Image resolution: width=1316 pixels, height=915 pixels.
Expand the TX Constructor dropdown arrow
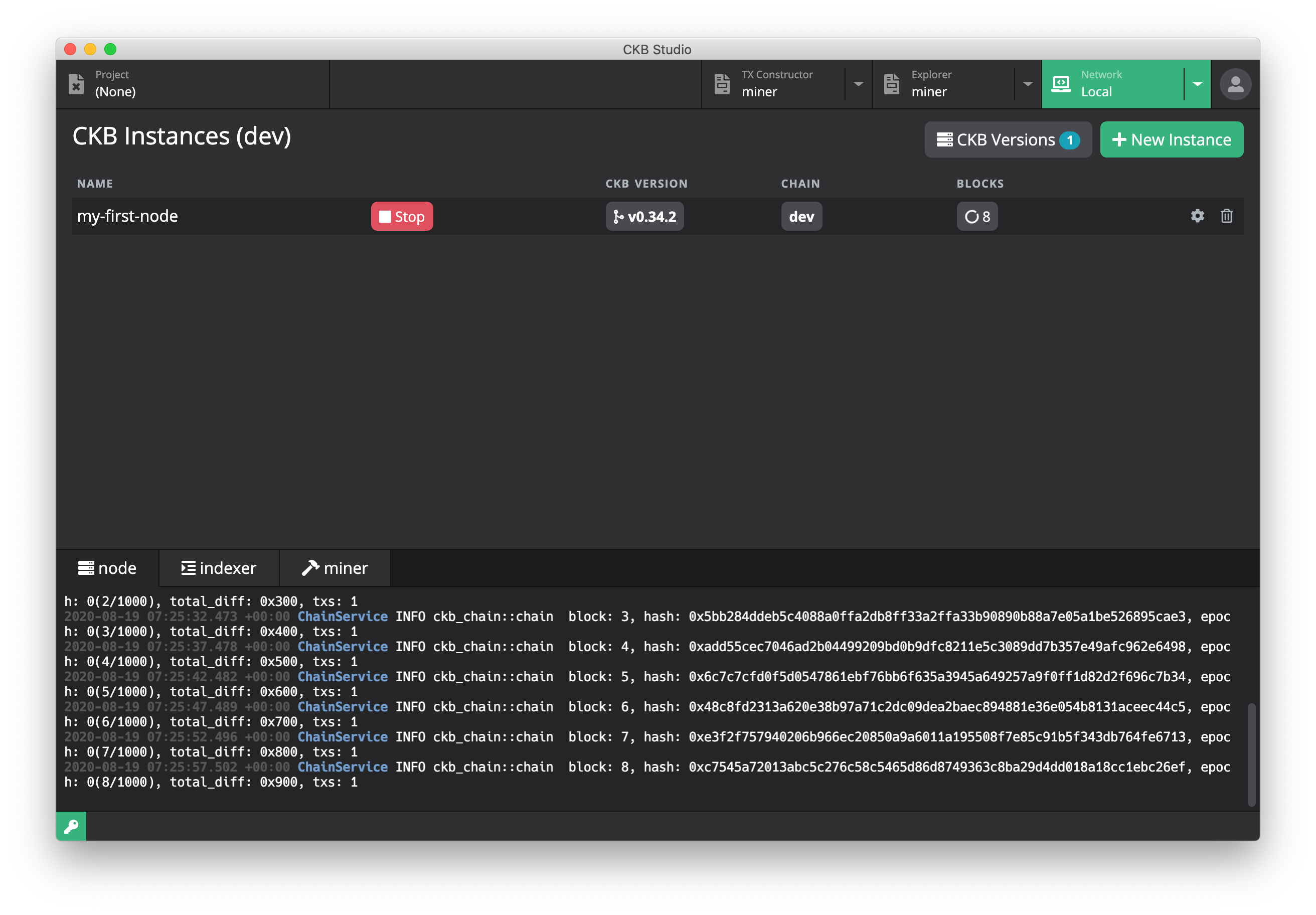(x=858, y=84)
